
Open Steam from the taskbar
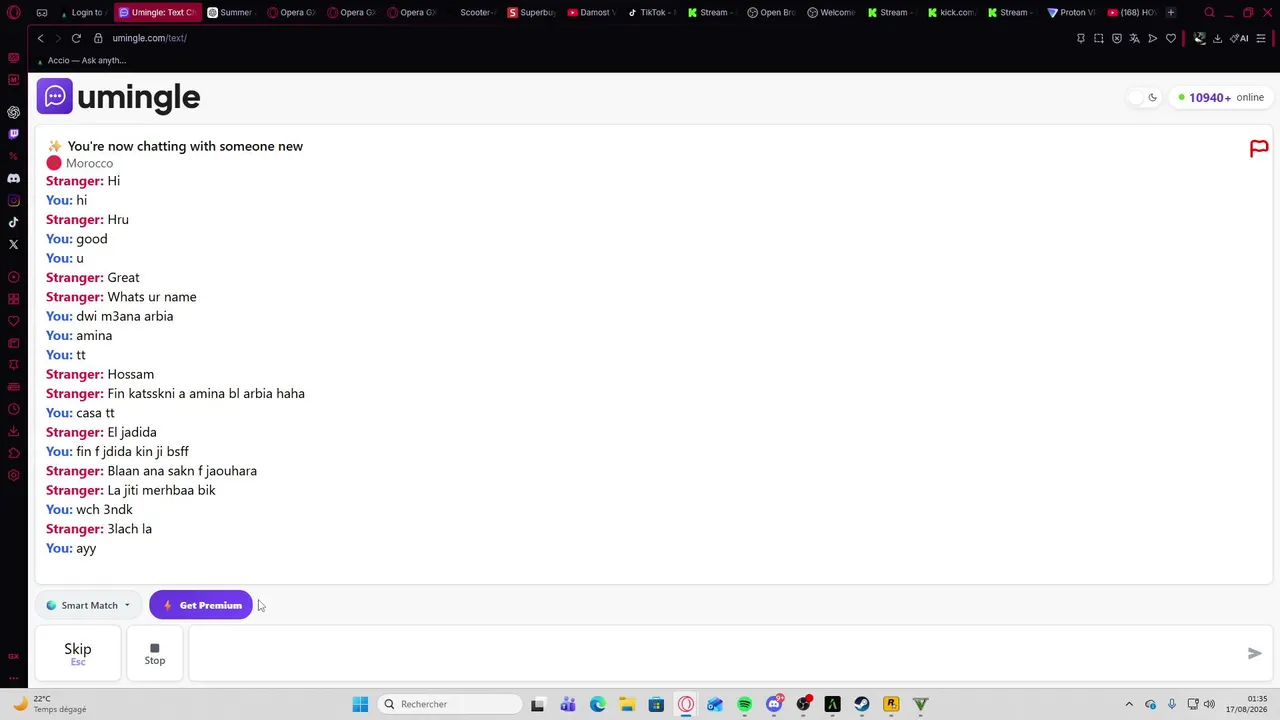[x=861, y=704]
